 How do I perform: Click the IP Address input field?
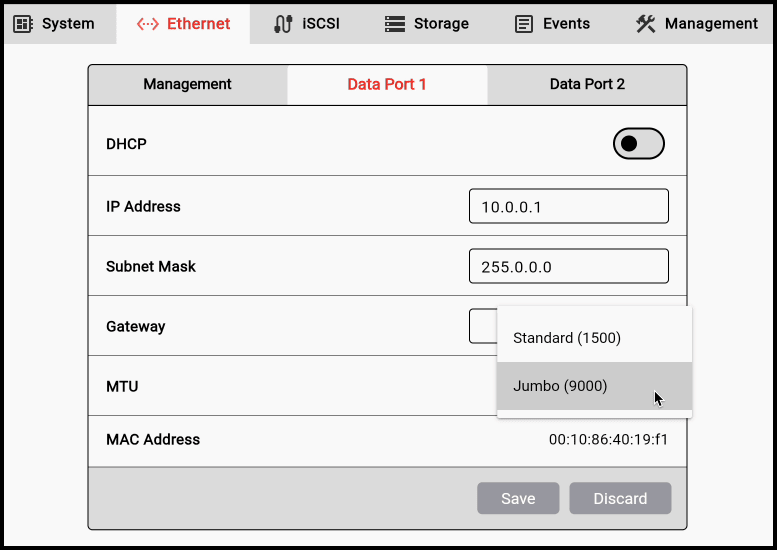click(568, 207)
